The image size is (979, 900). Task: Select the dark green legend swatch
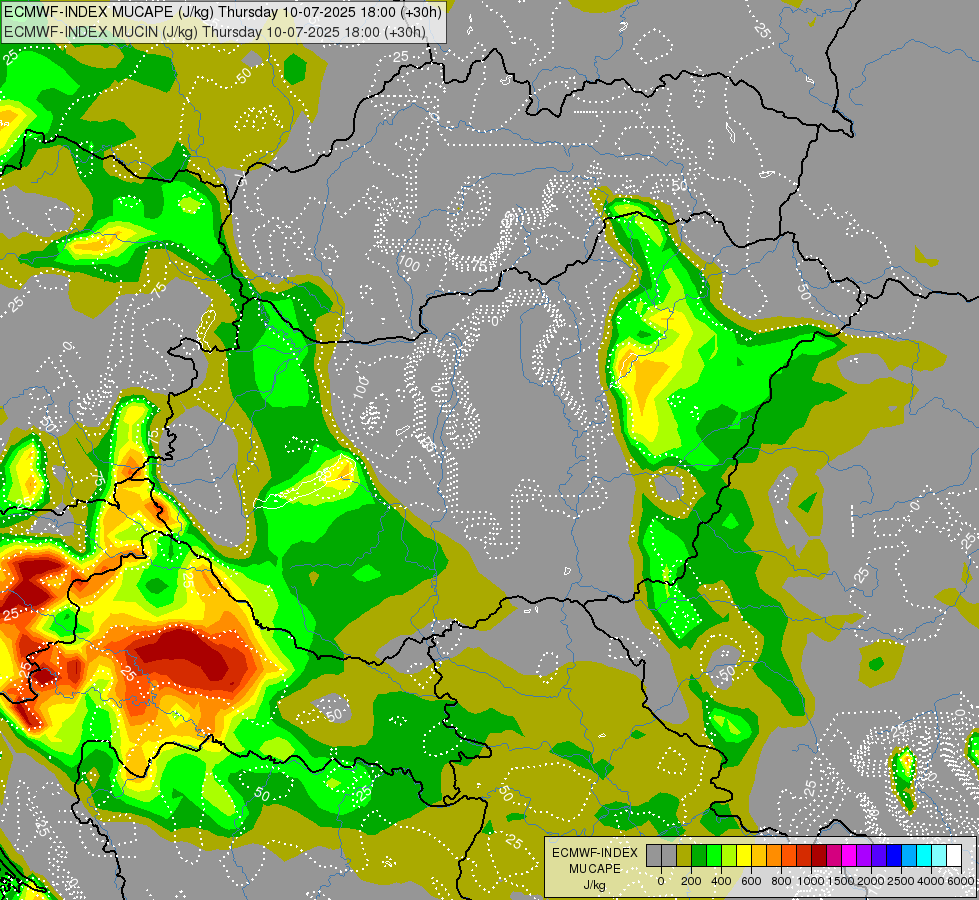(699, 855)
